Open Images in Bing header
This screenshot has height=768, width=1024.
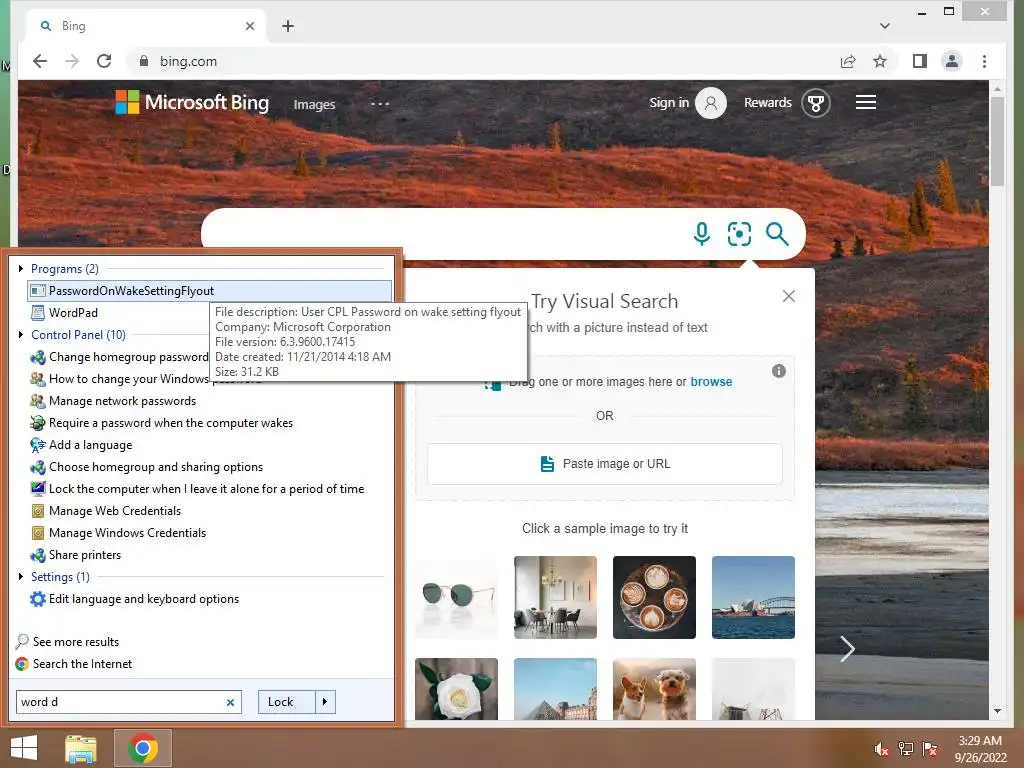[314, 104]
